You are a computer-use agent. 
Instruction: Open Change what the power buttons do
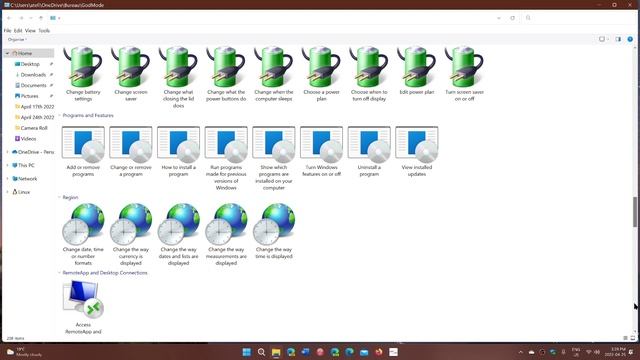[x=226, y=74]
